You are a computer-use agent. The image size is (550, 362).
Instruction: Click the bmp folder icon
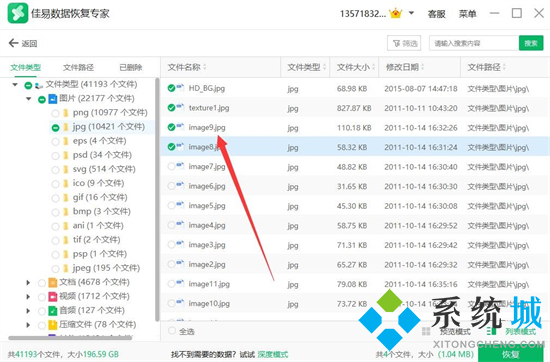(x=66, y=212)
